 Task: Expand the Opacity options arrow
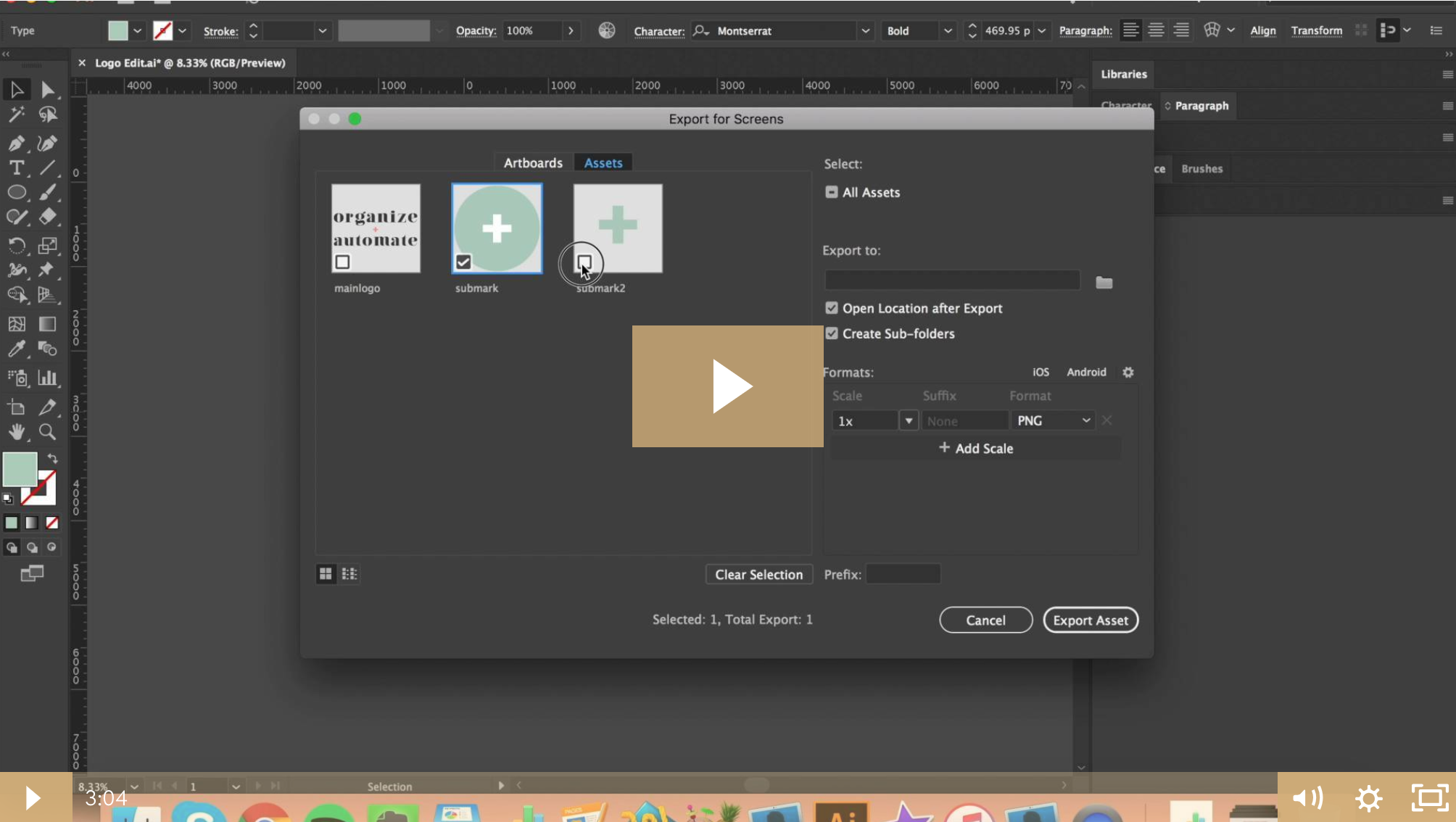click(571, 30)
